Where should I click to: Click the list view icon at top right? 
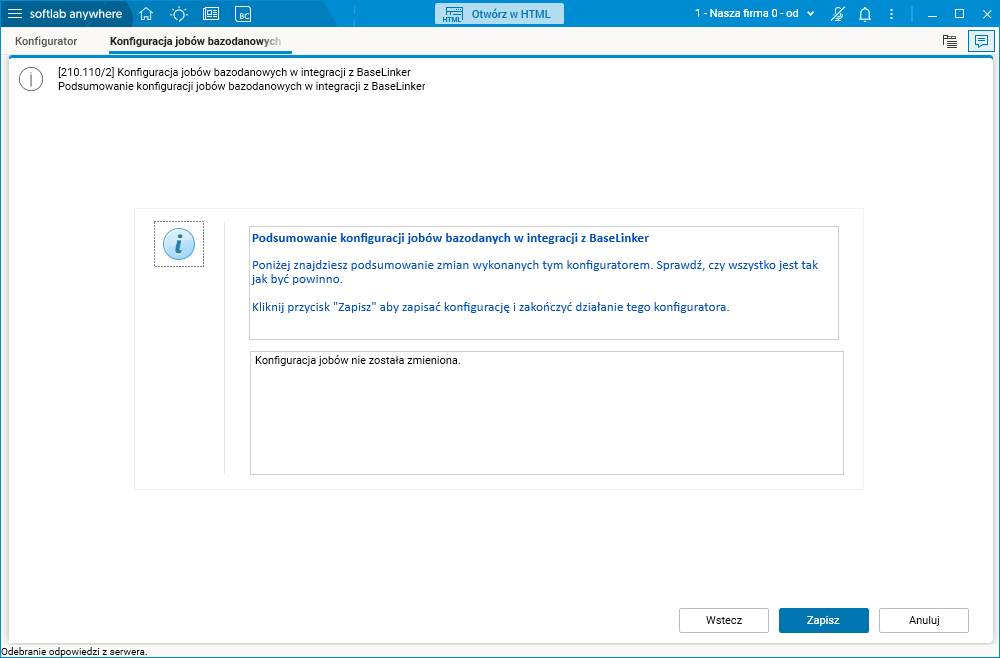point(950,41)
